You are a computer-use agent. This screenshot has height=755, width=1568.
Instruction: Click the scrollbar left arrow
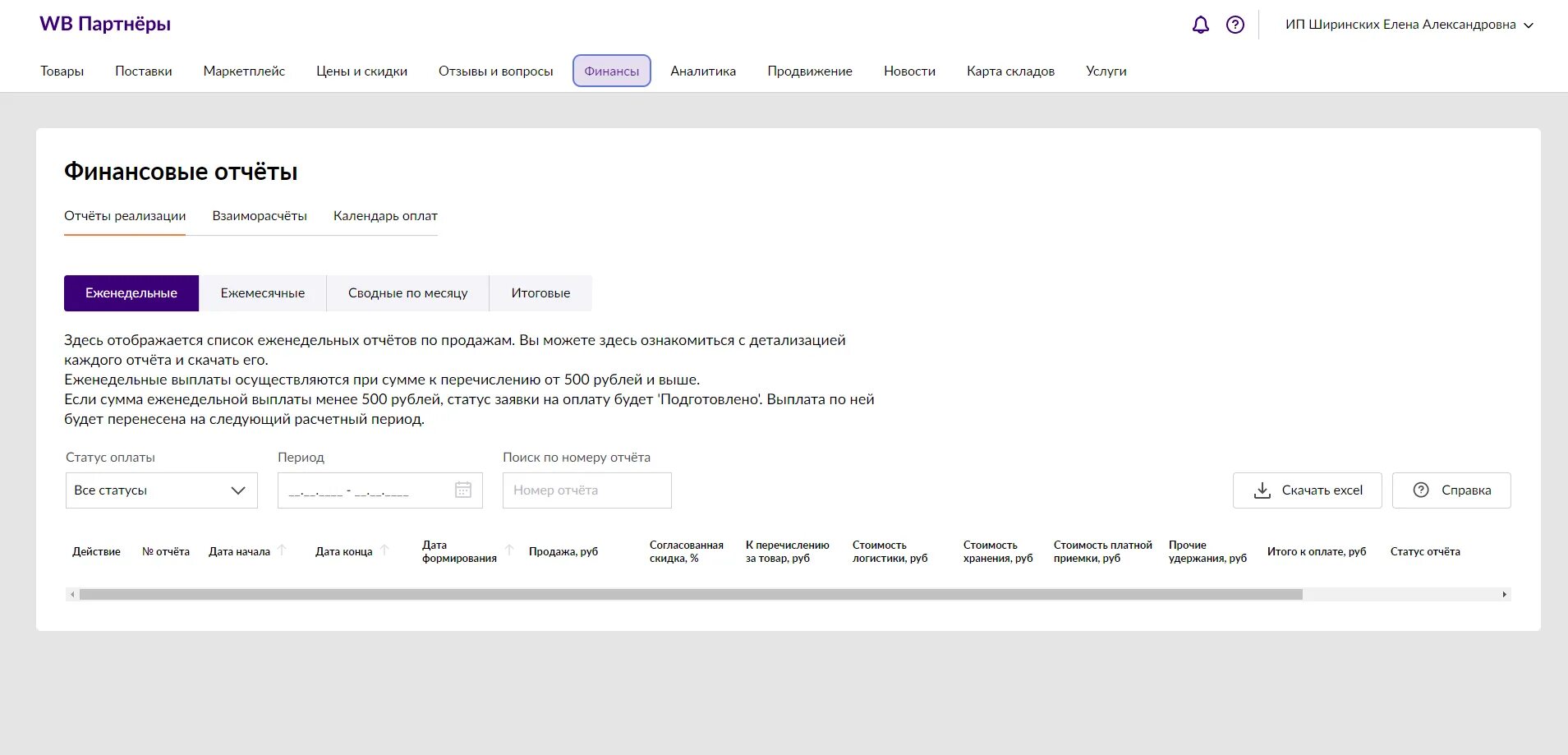(72, 594)
